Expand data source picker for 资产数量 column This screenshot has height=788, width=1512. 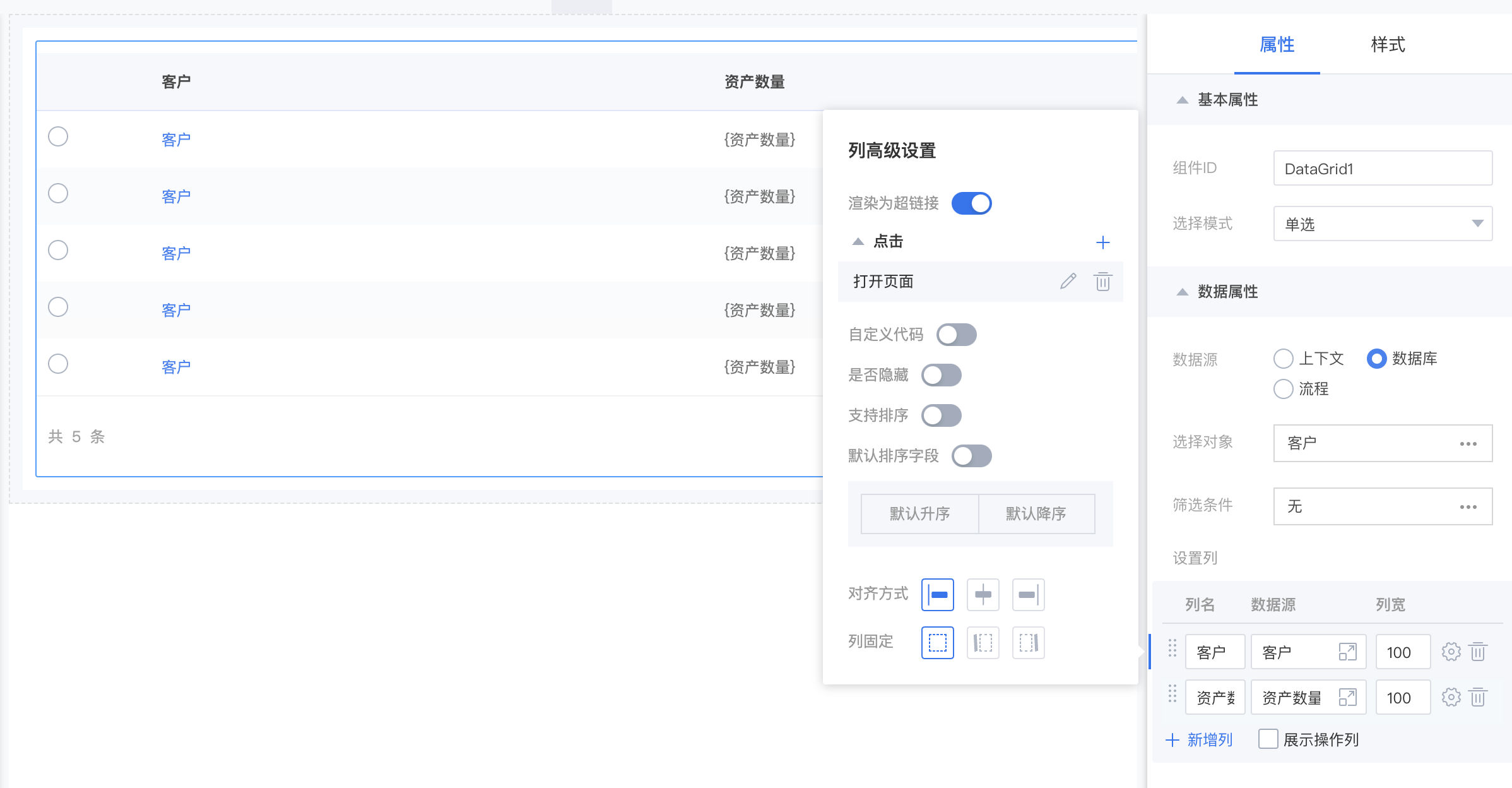click(x=1347, y=697)
